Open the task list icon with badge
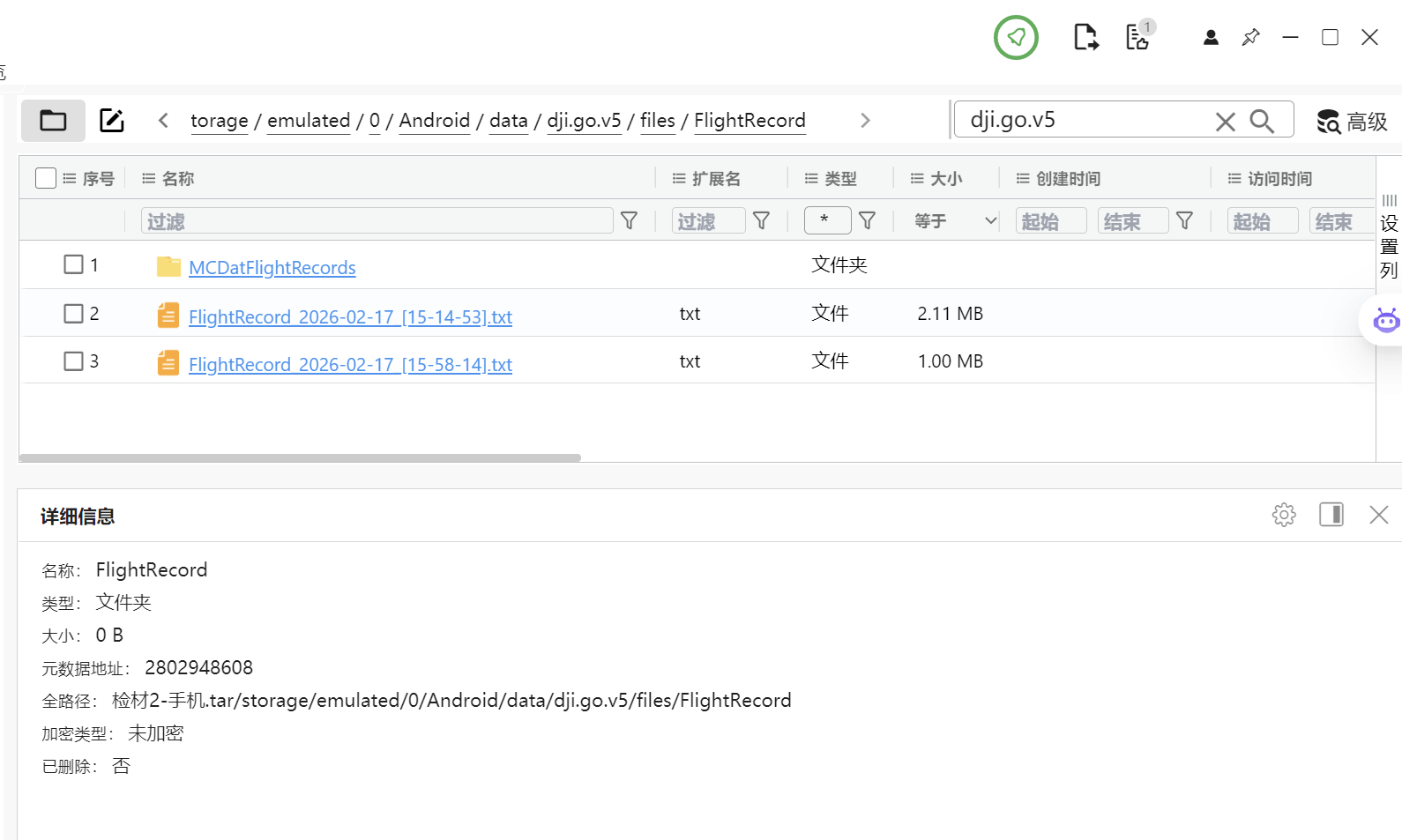This screenshot has height=840, width=1402. (1139, 36)
